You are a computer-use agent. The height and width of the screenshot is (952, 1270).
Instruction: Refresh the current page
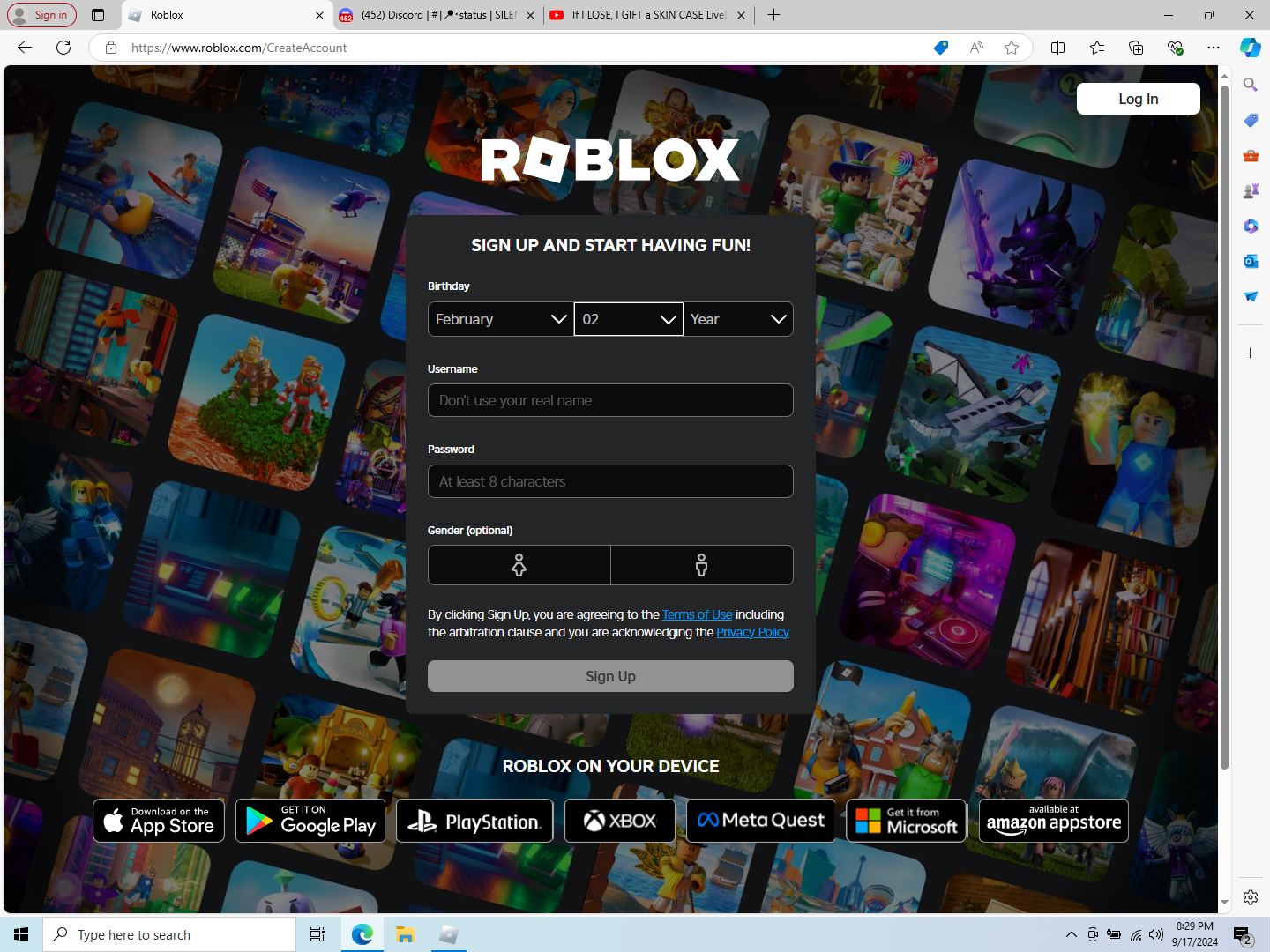click(x=63, y=48)
